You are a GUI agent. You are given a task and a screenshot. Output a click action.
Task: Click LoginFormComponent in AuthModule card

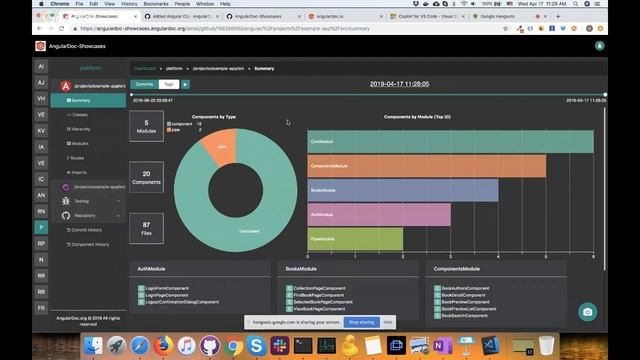pyautogui.click(x=167, y=288)
